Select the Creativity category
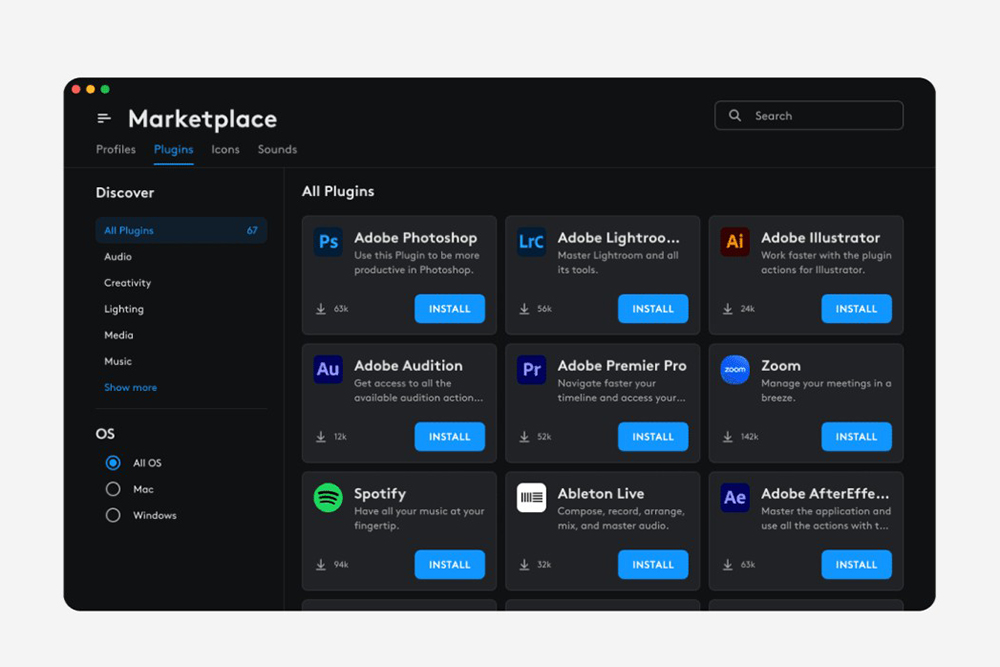This screenshot has width=1000, height=667. 128,282
